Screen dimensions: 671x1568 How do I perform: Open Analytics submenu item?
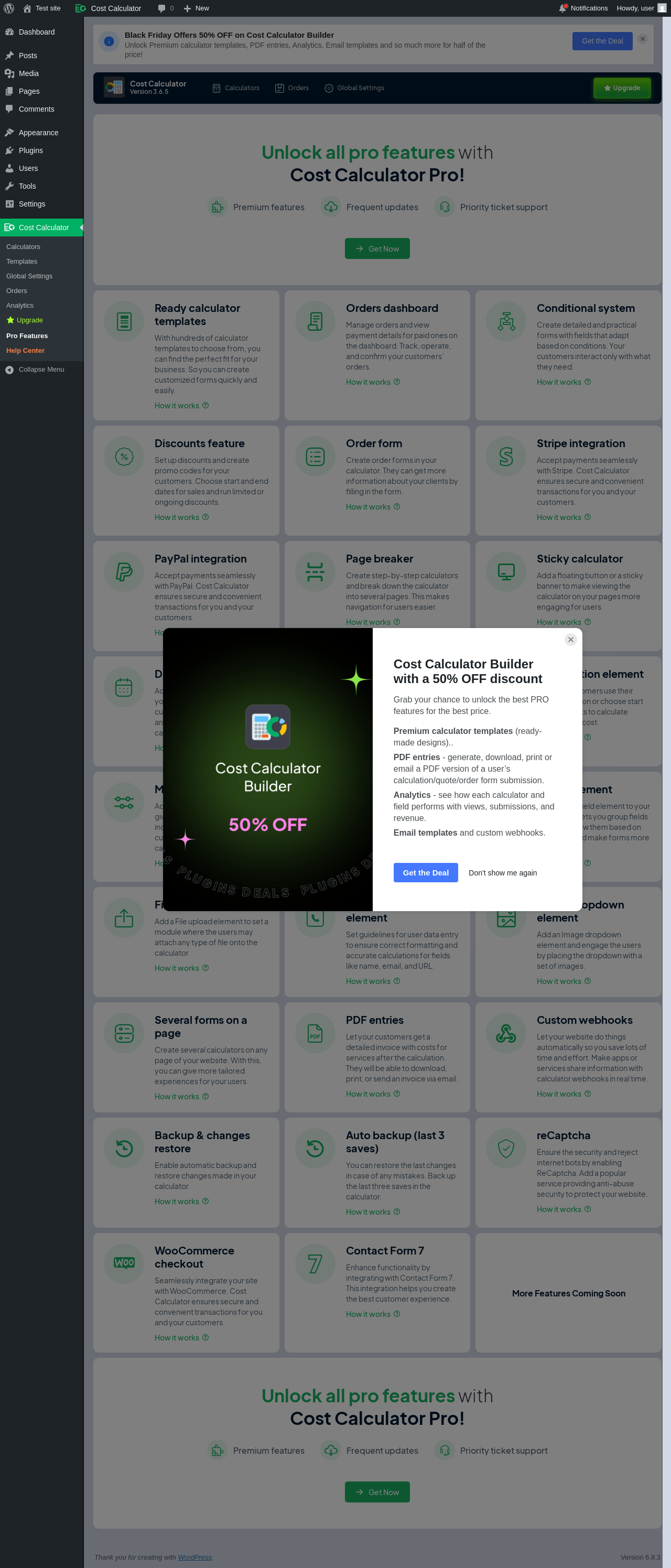point(19,305)
